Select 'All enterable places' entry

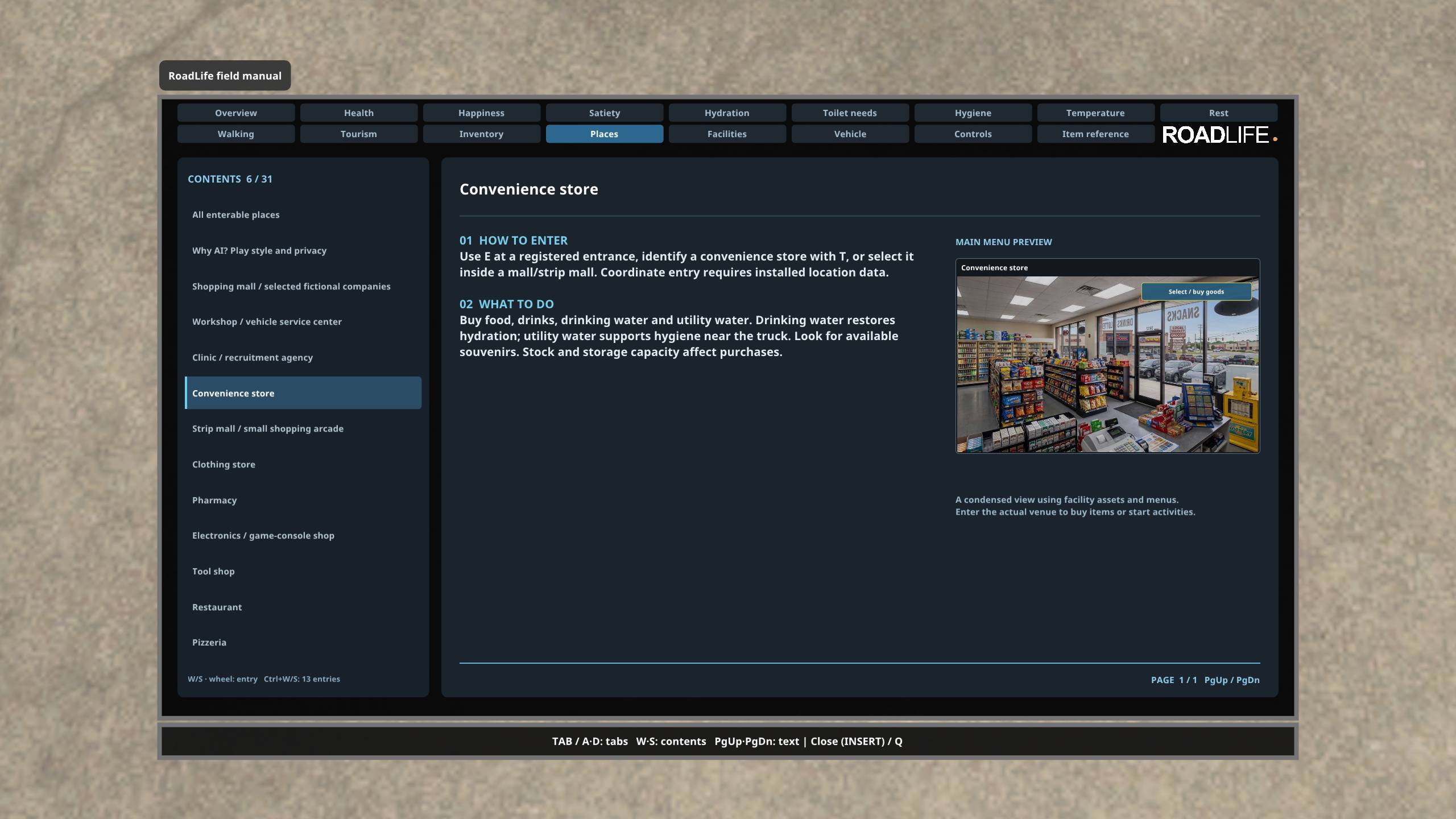point(303,214)
